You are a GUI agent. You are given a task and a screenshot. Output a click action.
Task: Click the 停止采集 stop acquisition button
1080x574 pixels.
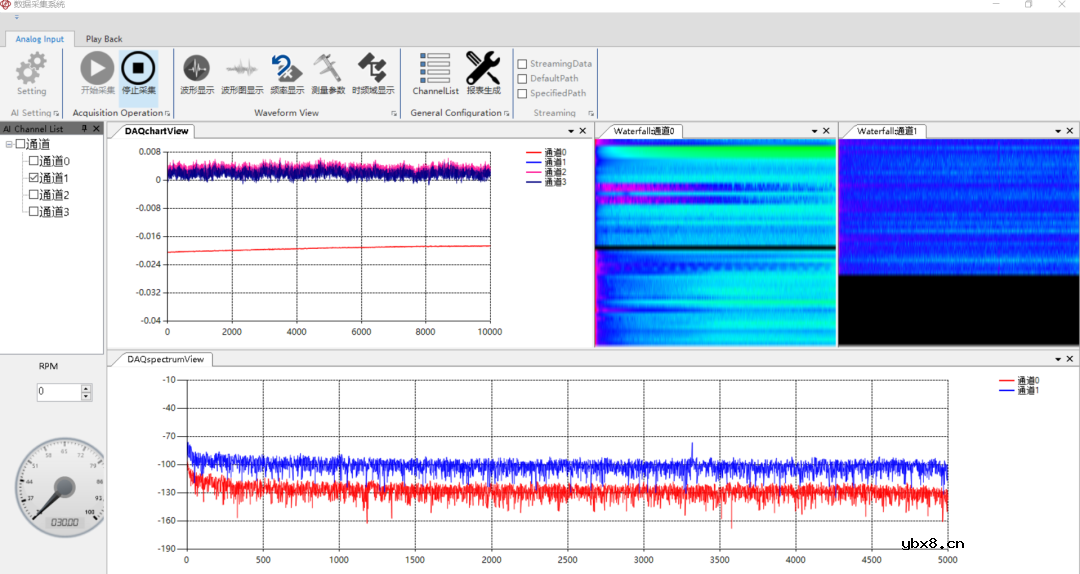138,69
